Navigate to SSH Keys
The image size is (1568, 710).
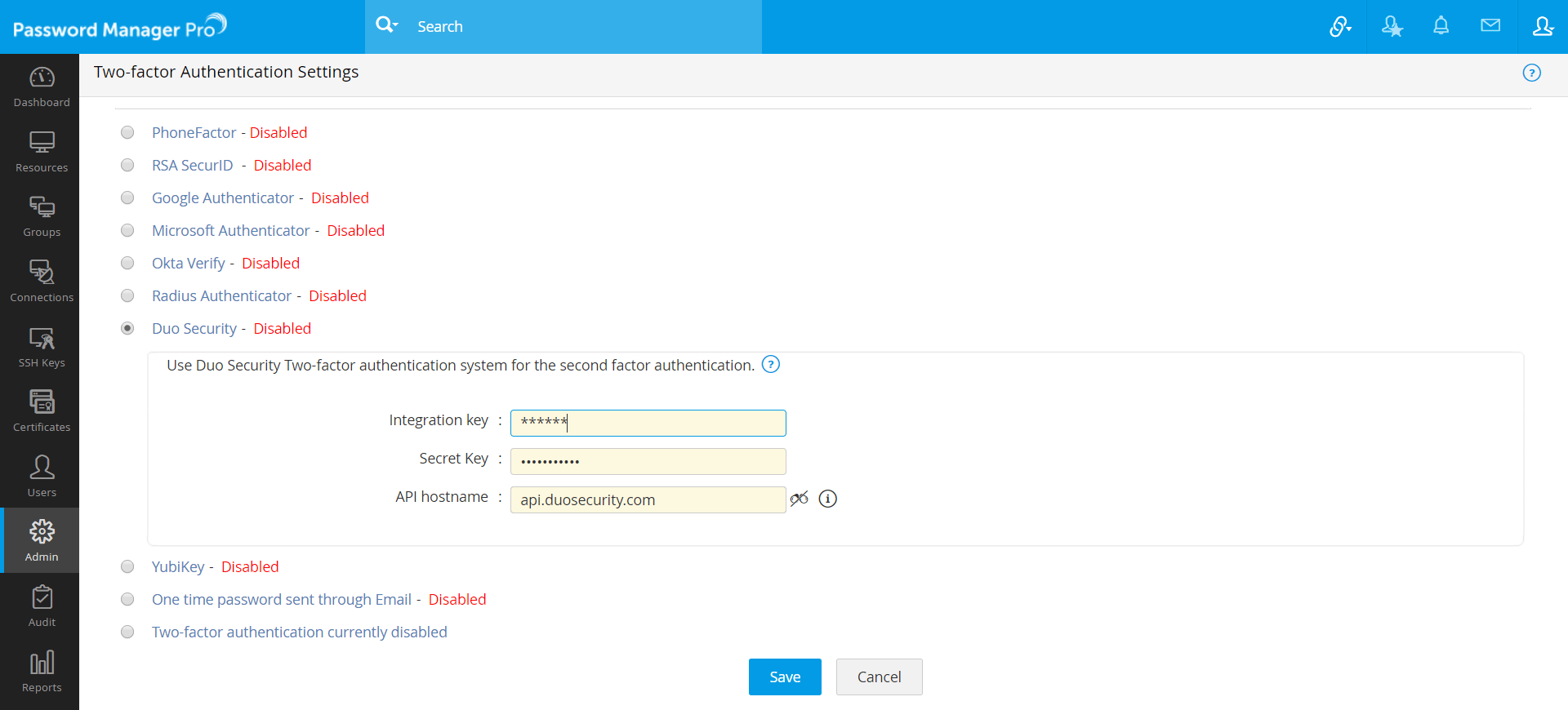point(42,347)
